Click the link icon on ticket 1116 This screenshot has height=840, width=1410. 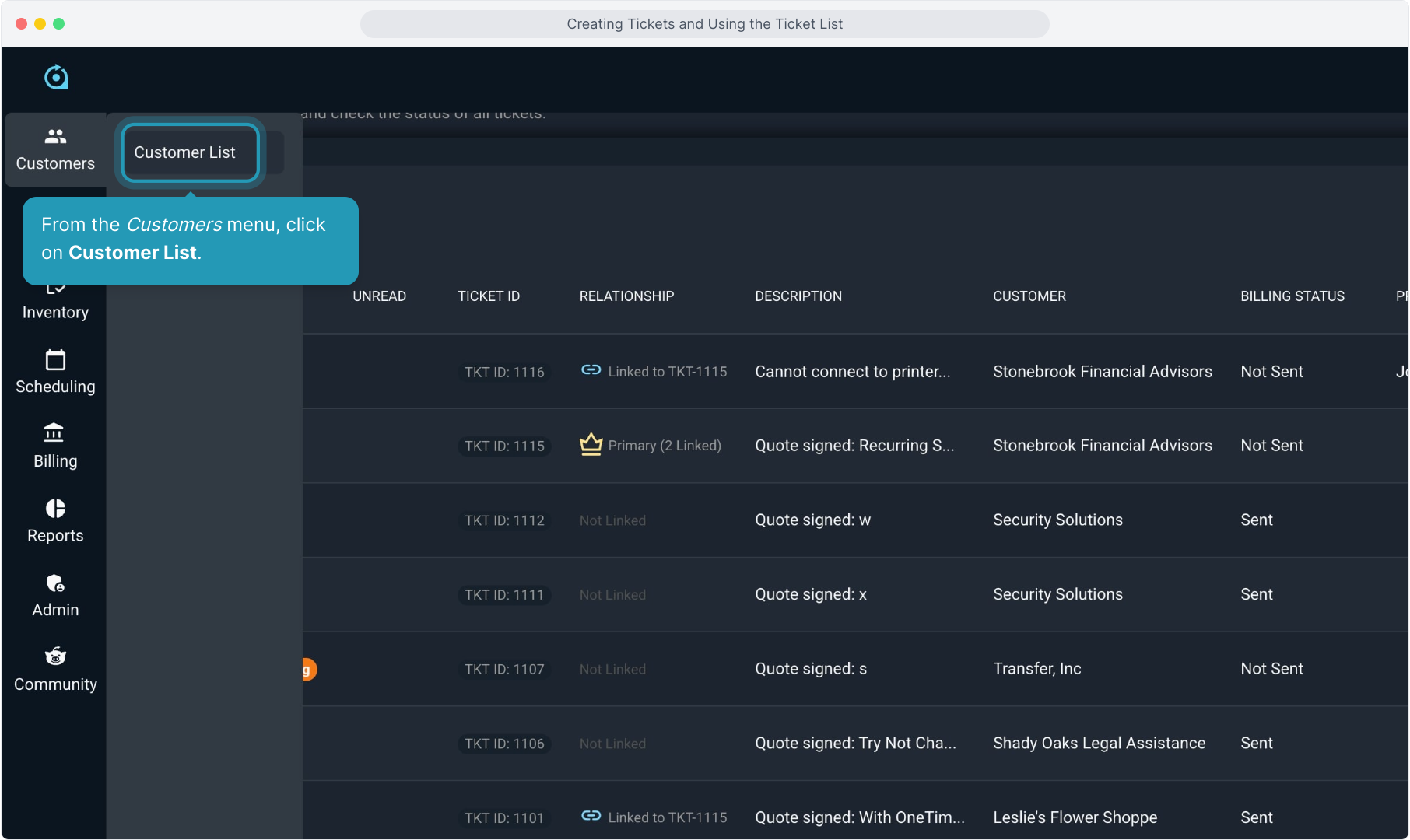(591, 370)
